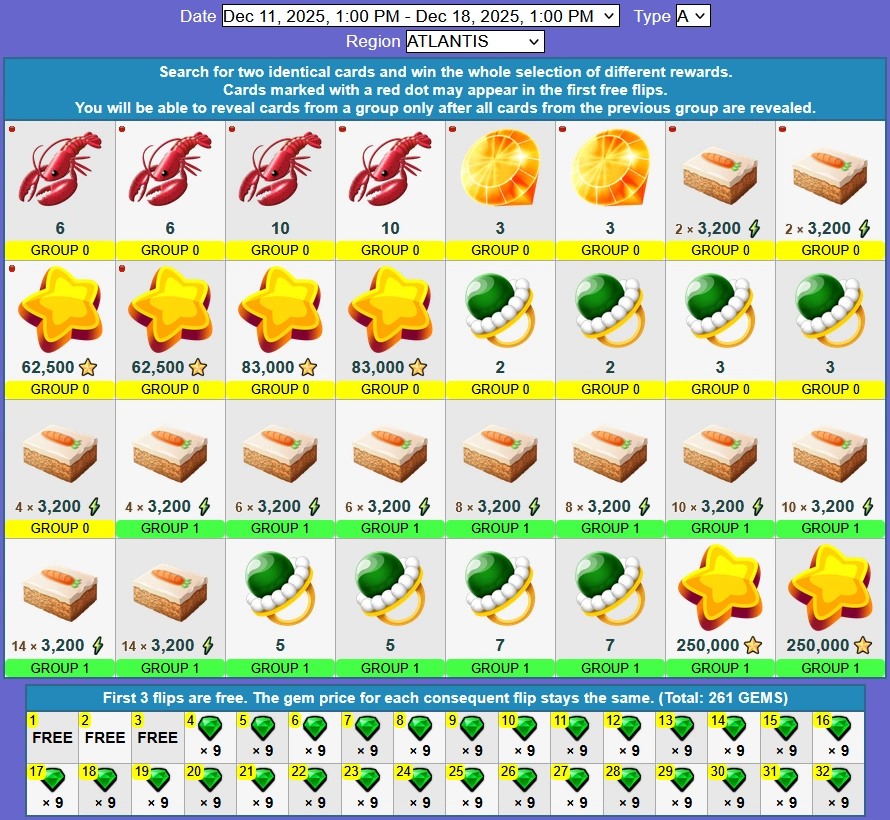Screen dimensions: 890x820
Task: Click the first green ring card valued 2
Action: pyautogui.click(x=500, y=330)
